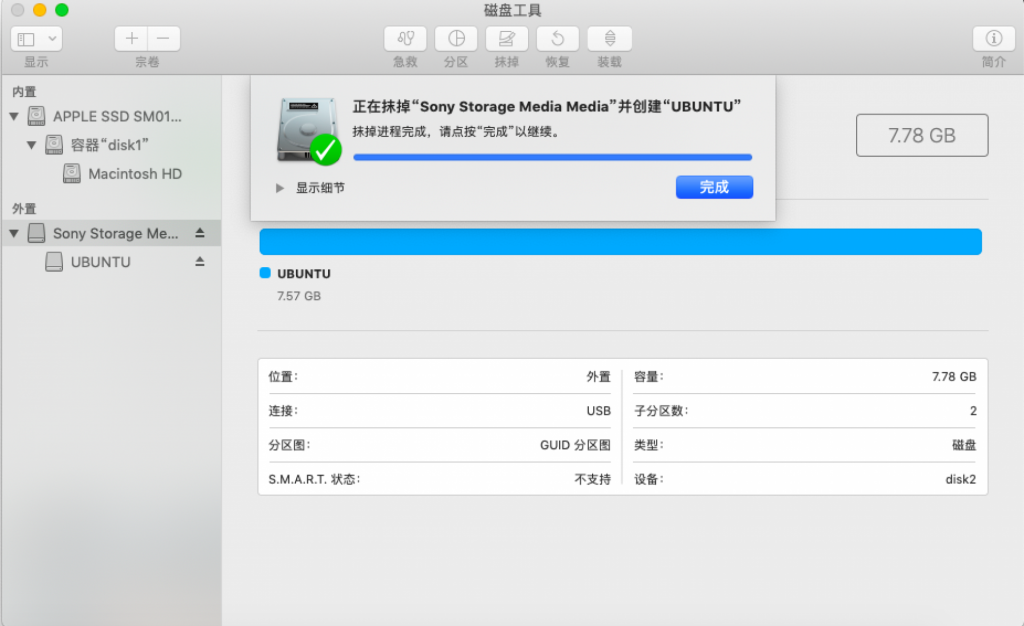
Task: Eject the Sony Storage Media disk
Action: 200,233
